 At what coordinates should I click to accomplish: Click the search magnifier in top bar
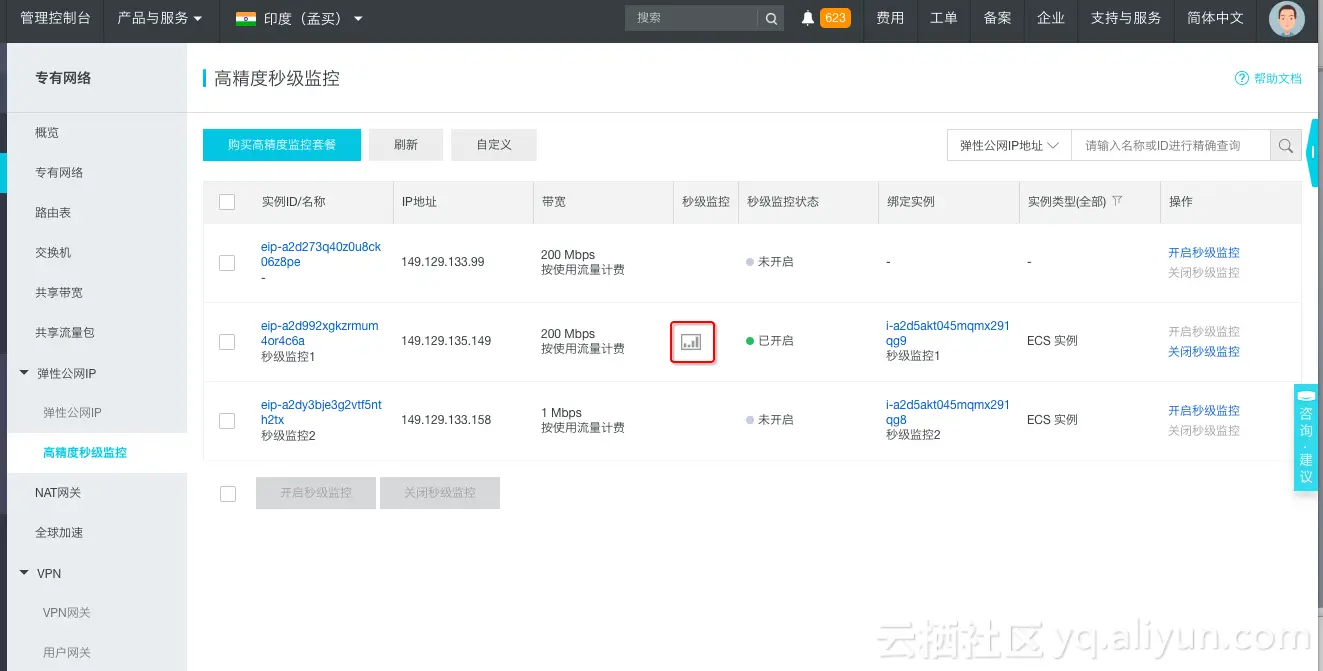coord(771,18)
